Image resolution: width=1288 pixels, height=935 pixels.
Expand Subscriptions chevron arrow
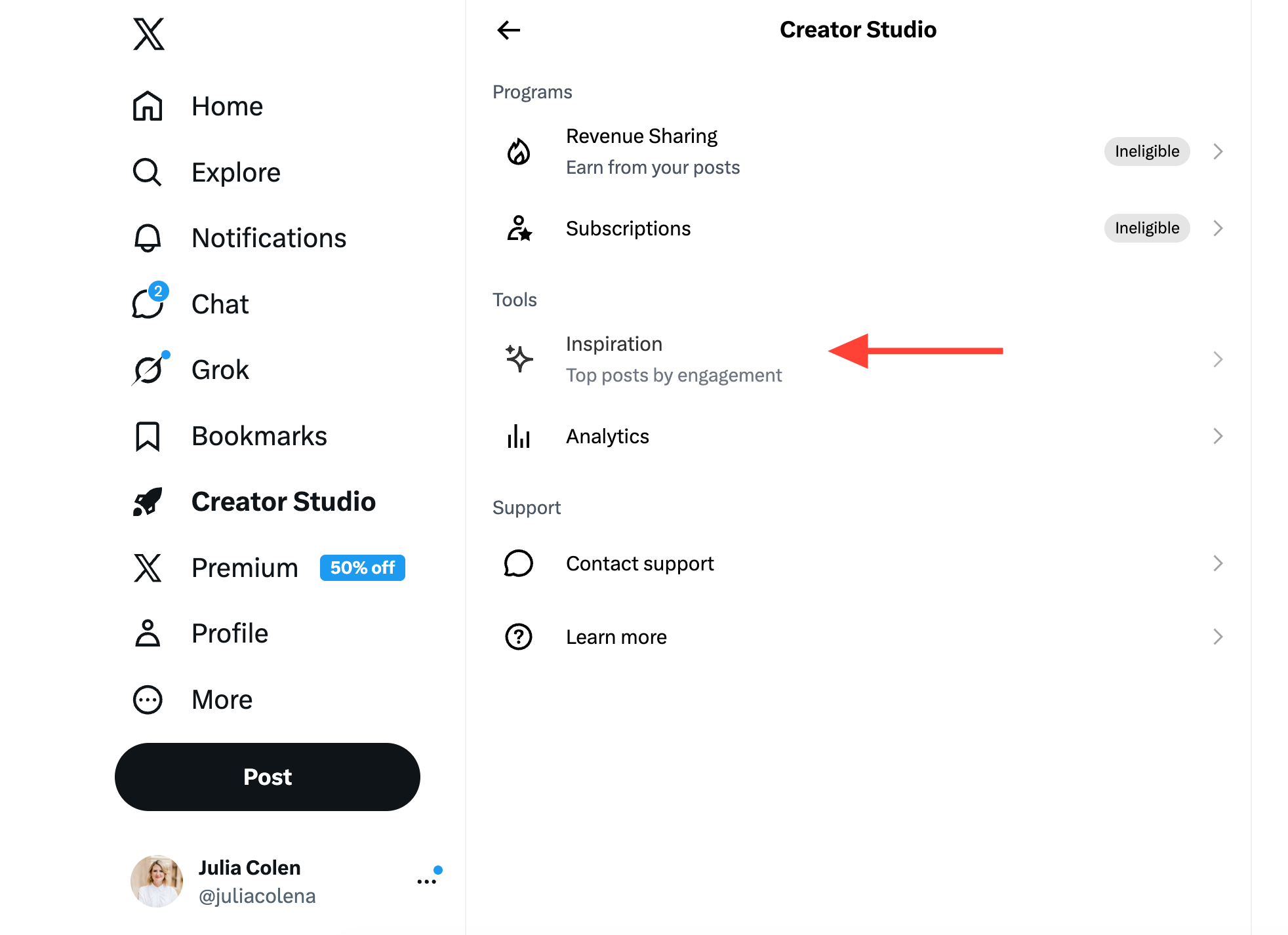(1217, 228)
